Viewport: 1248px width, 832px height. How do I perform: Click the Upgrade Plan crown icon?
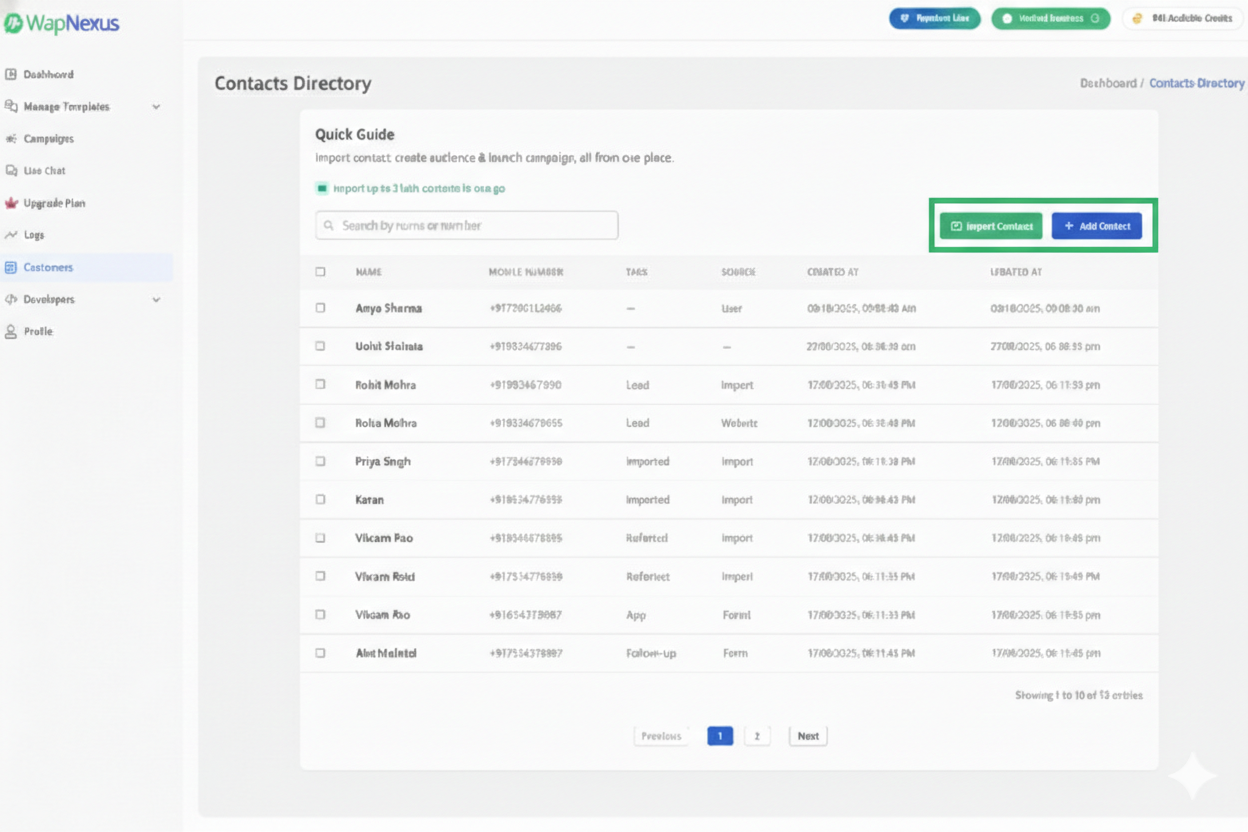[11, 203]
